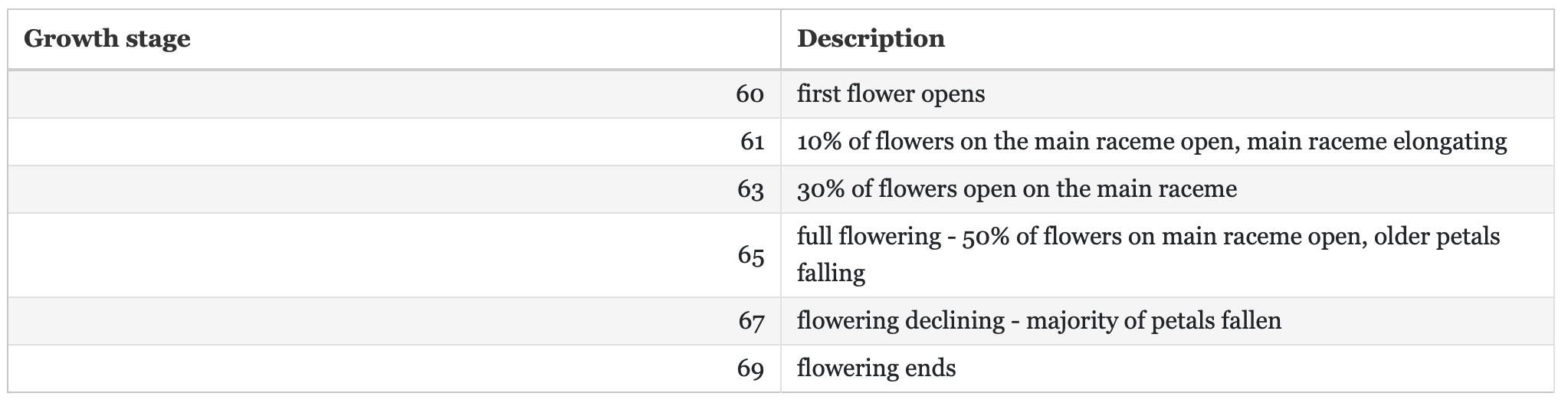Click the "flowering declining" description text
This screenshot has height=403, width=1568.
tap(900, 320)
